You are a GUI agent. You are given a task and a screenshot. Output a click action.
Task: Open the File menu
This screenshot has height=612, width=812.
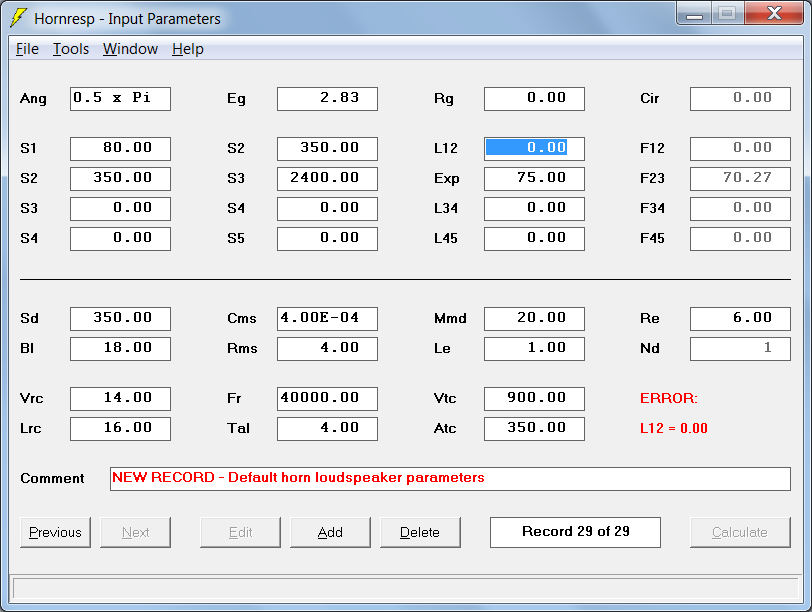(27, 49)
